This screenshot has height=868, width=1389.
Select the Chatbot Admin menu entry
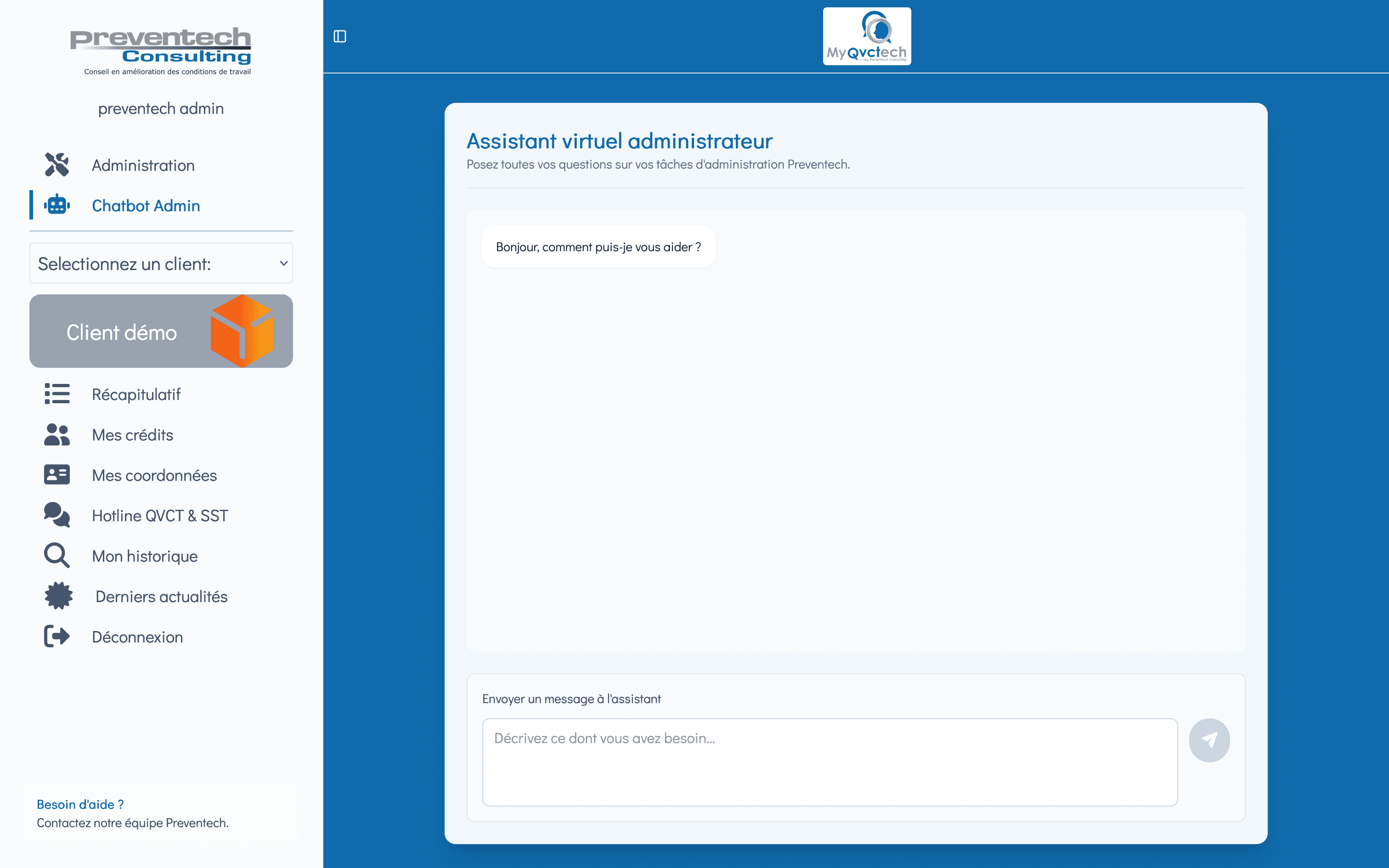click(146, 206)
